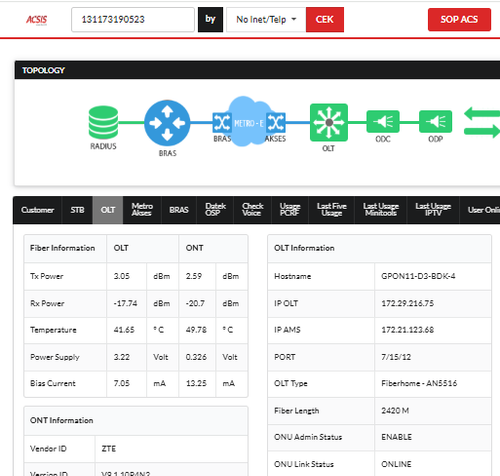Click the OLT Type Fiberhome - AN5516

pyautogui.click(x=419, y=383)
